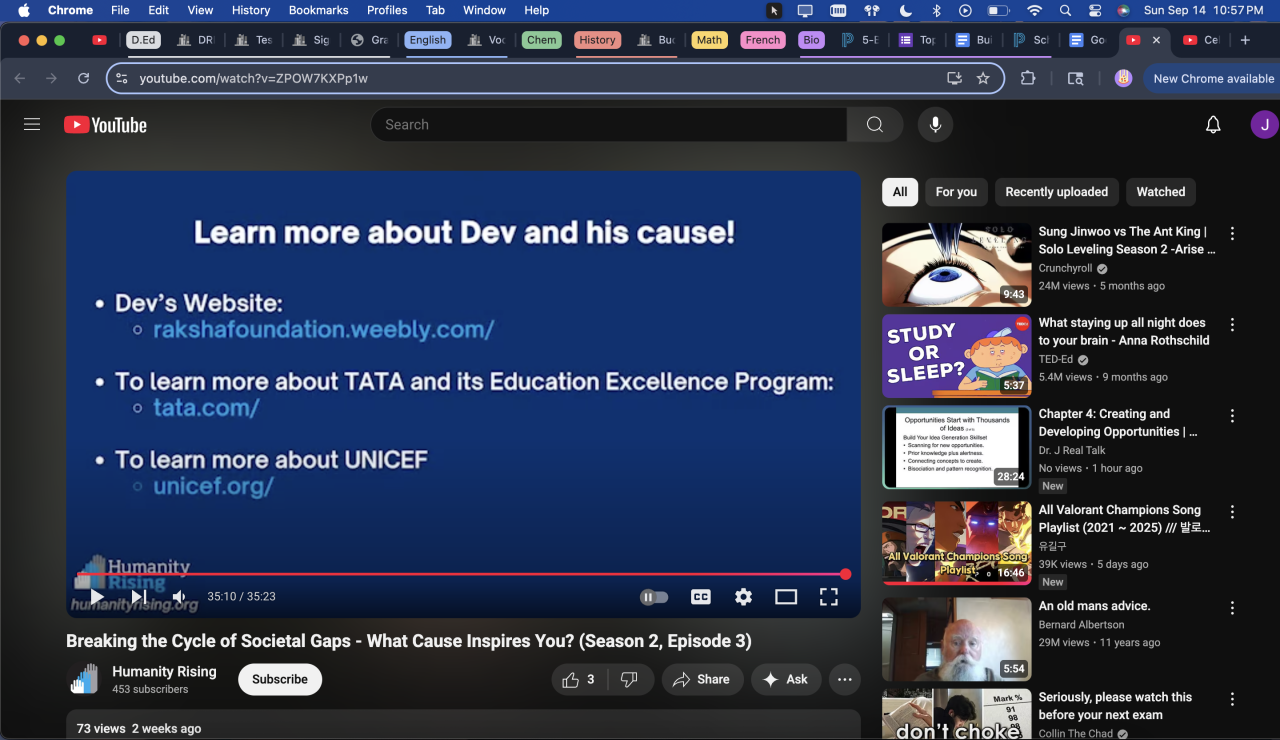
Task: Dislike the video with thumbs down
Action: tap(629, 680)
